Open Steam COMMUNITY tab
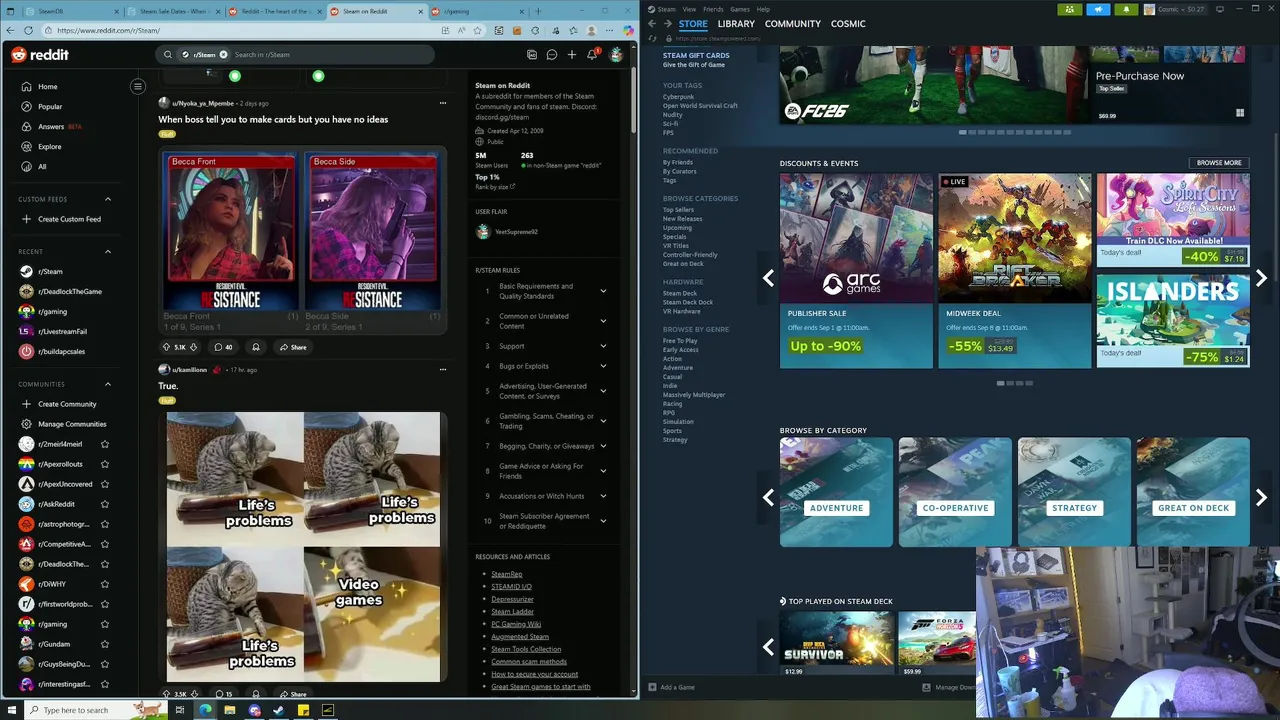The height and width of the screenshot is (720, 1280). pyautogui.click(x=793, y=24)
